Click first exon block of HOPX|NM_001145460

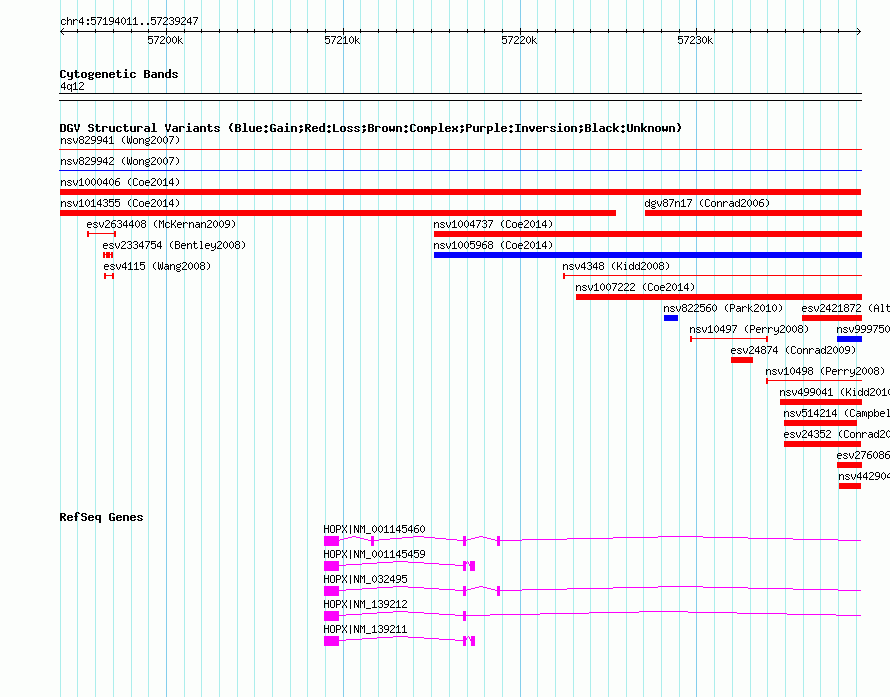coord(331,541)
